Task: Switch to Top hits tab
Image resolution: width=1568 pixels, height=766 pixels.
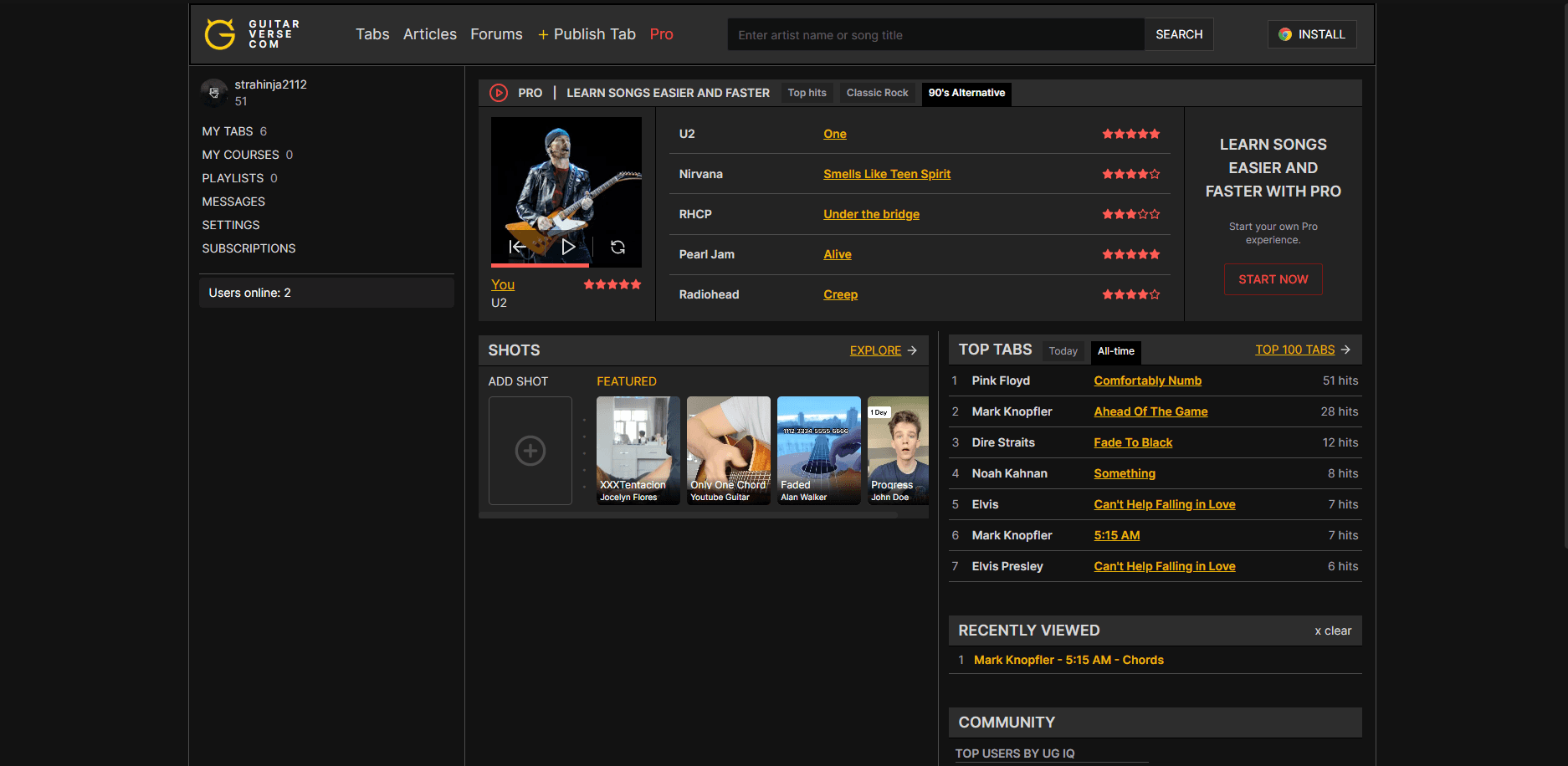Action: coord(807,93)
